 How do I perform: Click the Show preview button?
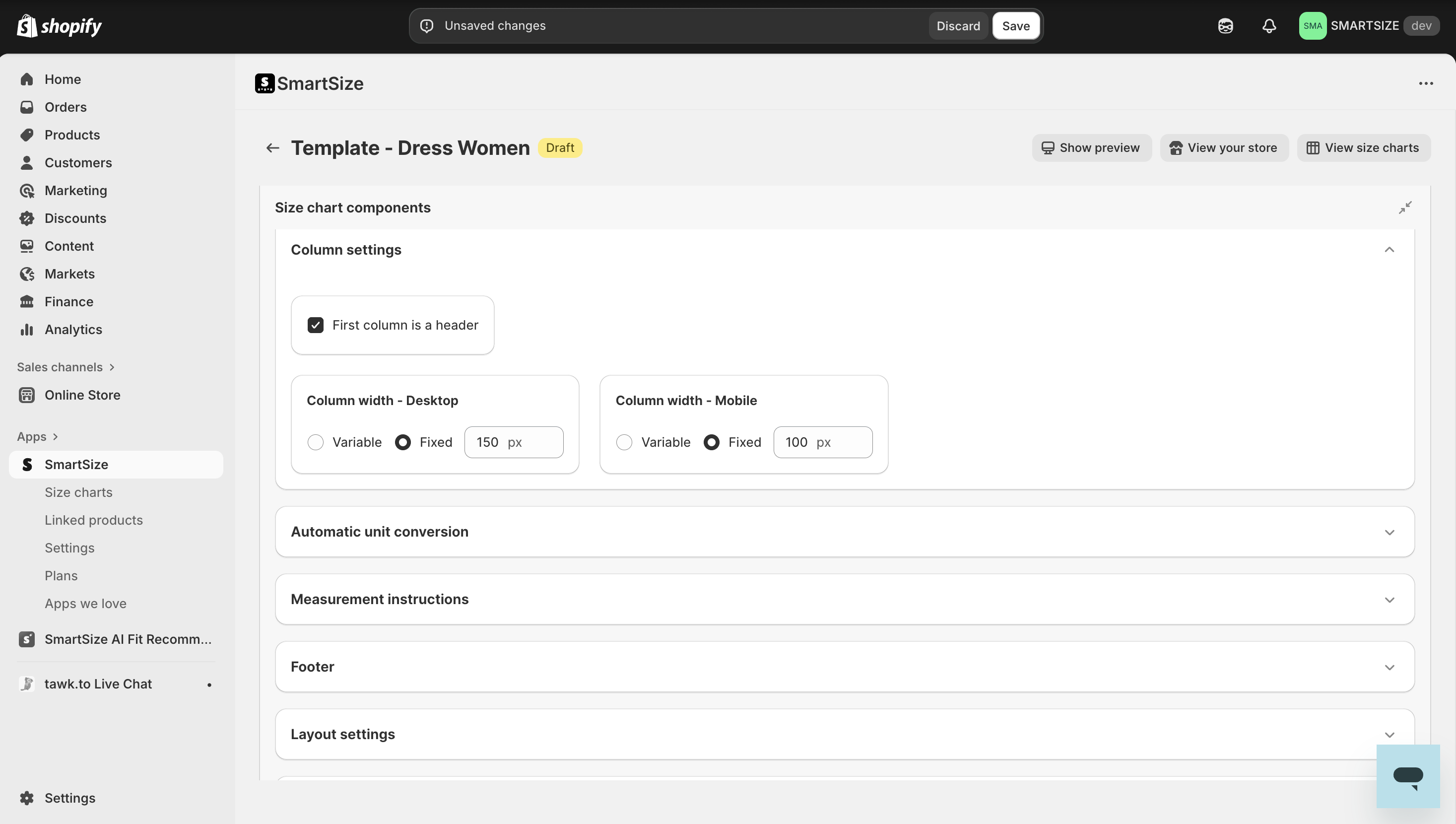(x=1091, y=148)
